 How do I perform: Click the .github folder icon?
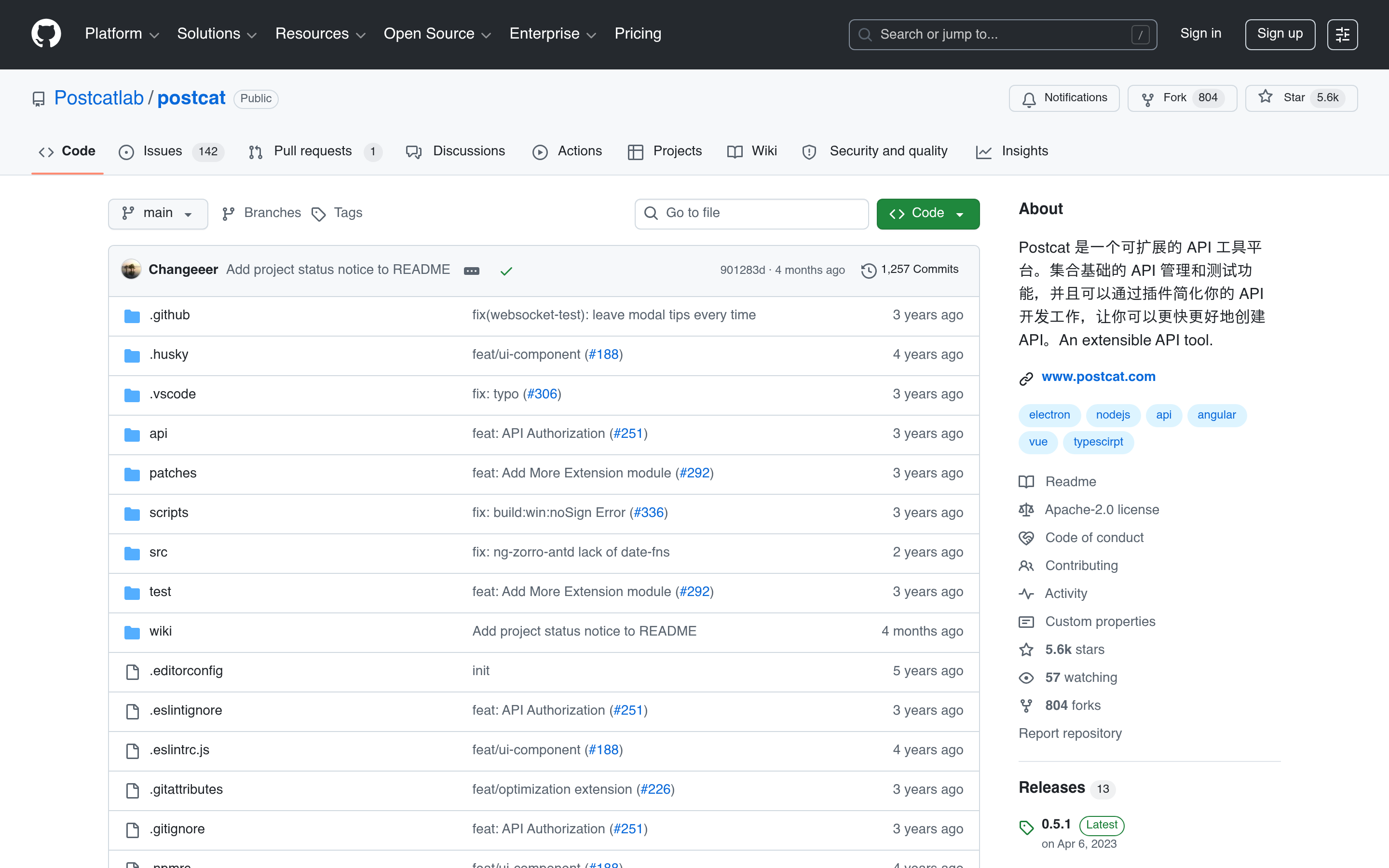[x=132, y=316]
